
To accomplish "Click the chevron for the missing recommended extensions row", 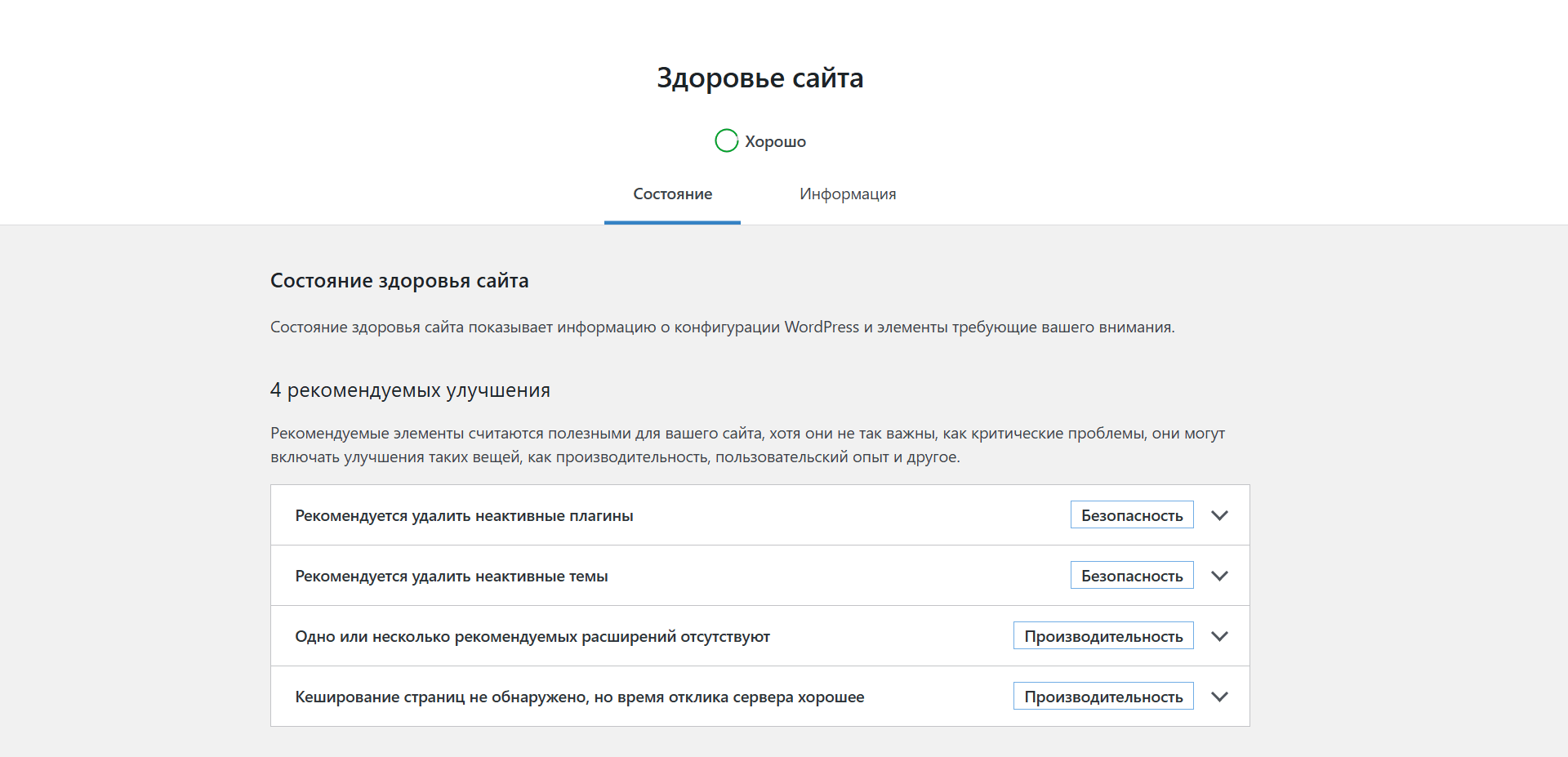I will coord(1219,636).
